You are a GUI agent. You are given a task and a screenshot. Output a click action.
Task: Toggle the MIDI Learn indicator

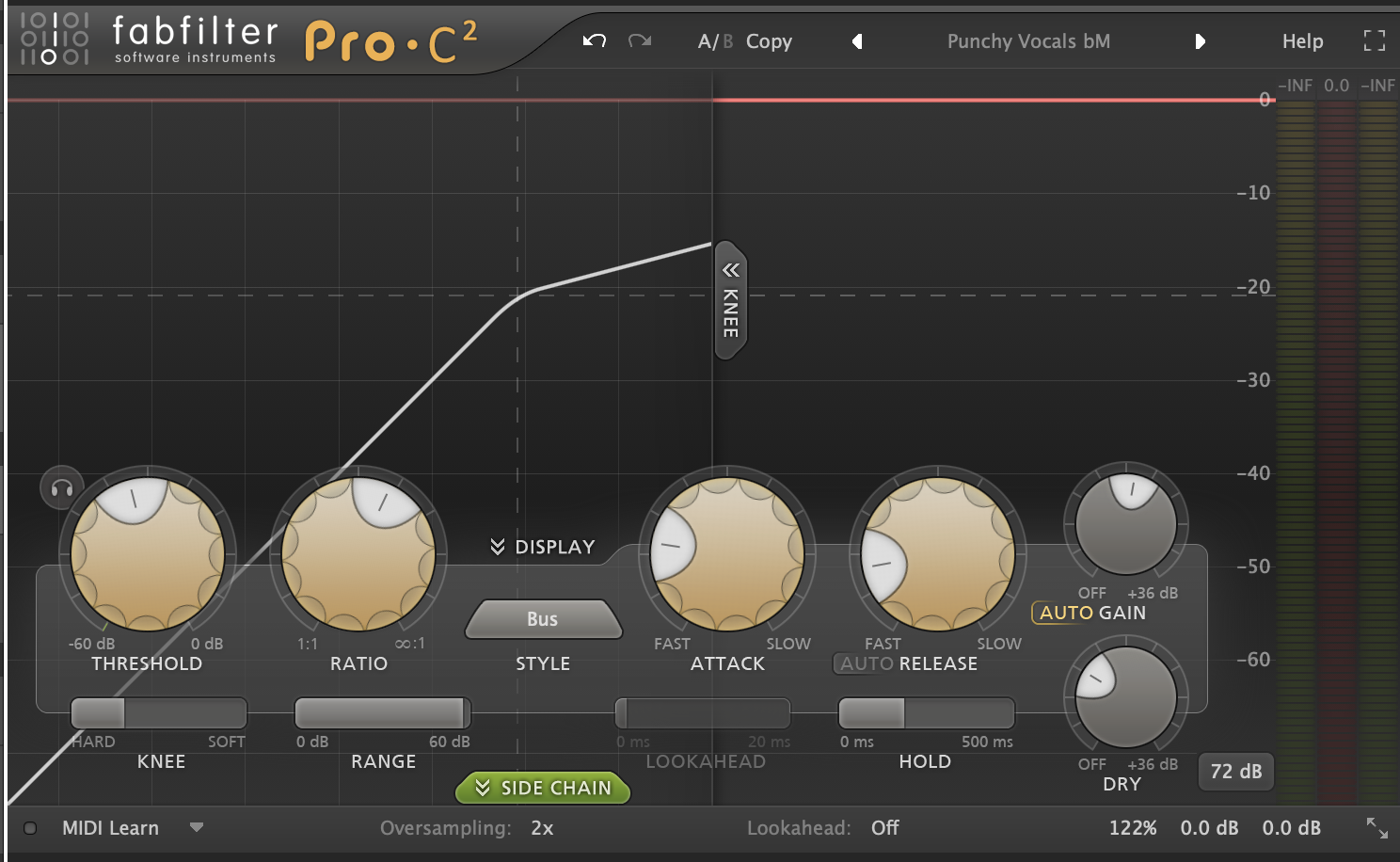click(30, 828)
